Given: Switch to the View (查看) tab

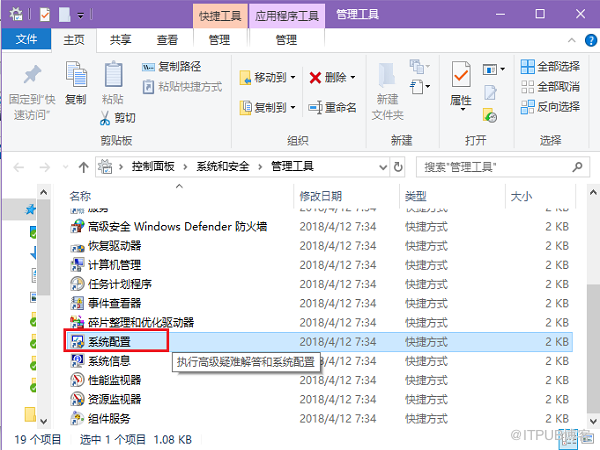Looking at the screenshot, I should [x=167, y=40].
